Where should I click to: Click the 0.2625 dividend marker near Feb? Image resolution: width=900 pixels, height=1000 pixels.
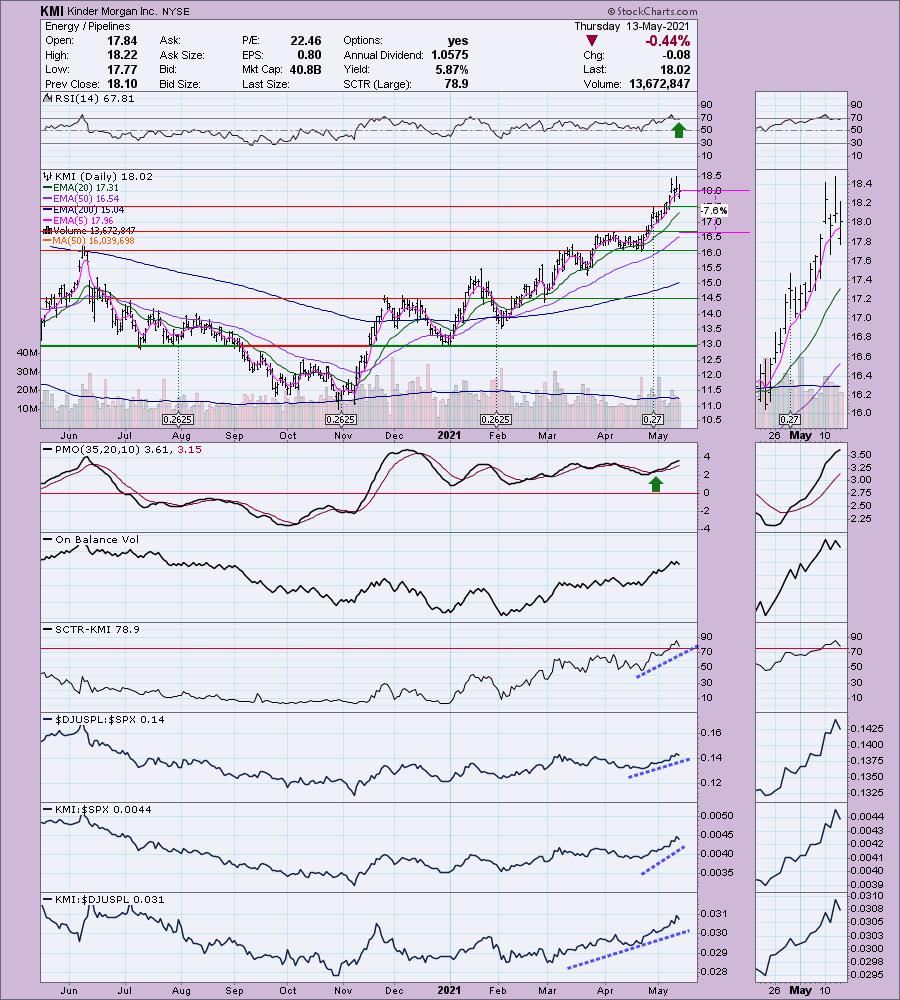coord(496,420)
